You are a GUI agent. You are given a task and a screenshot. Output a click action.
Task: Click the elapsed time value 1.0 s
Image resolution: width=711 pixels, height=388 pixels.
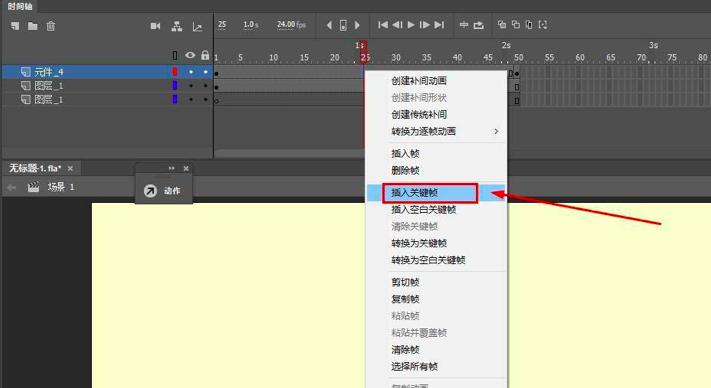251,24
